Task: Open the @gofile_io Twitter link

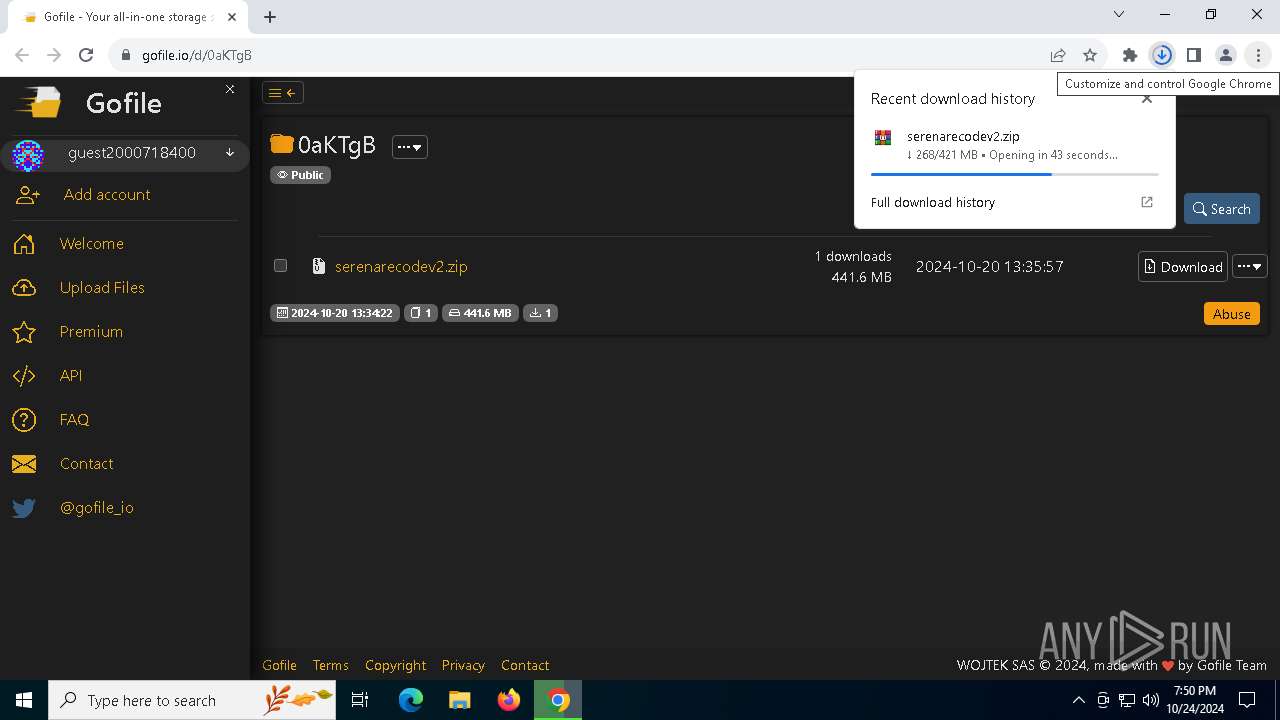Action: coord(97,507)
